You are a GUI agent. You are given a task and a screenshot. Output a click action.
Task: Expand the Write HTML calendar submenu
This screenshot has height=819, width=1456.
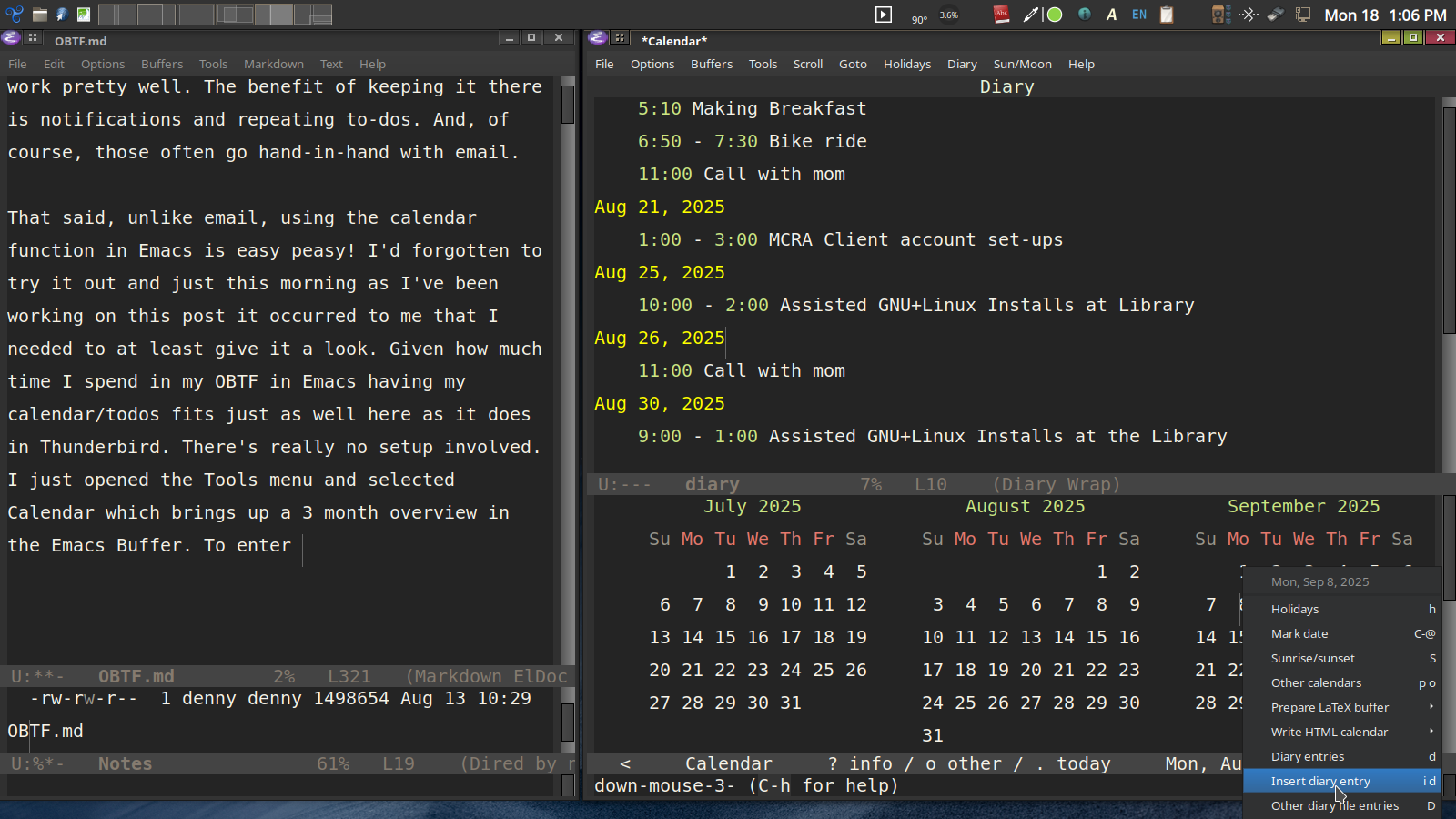pyautogui.click(x=1329, y=732)
